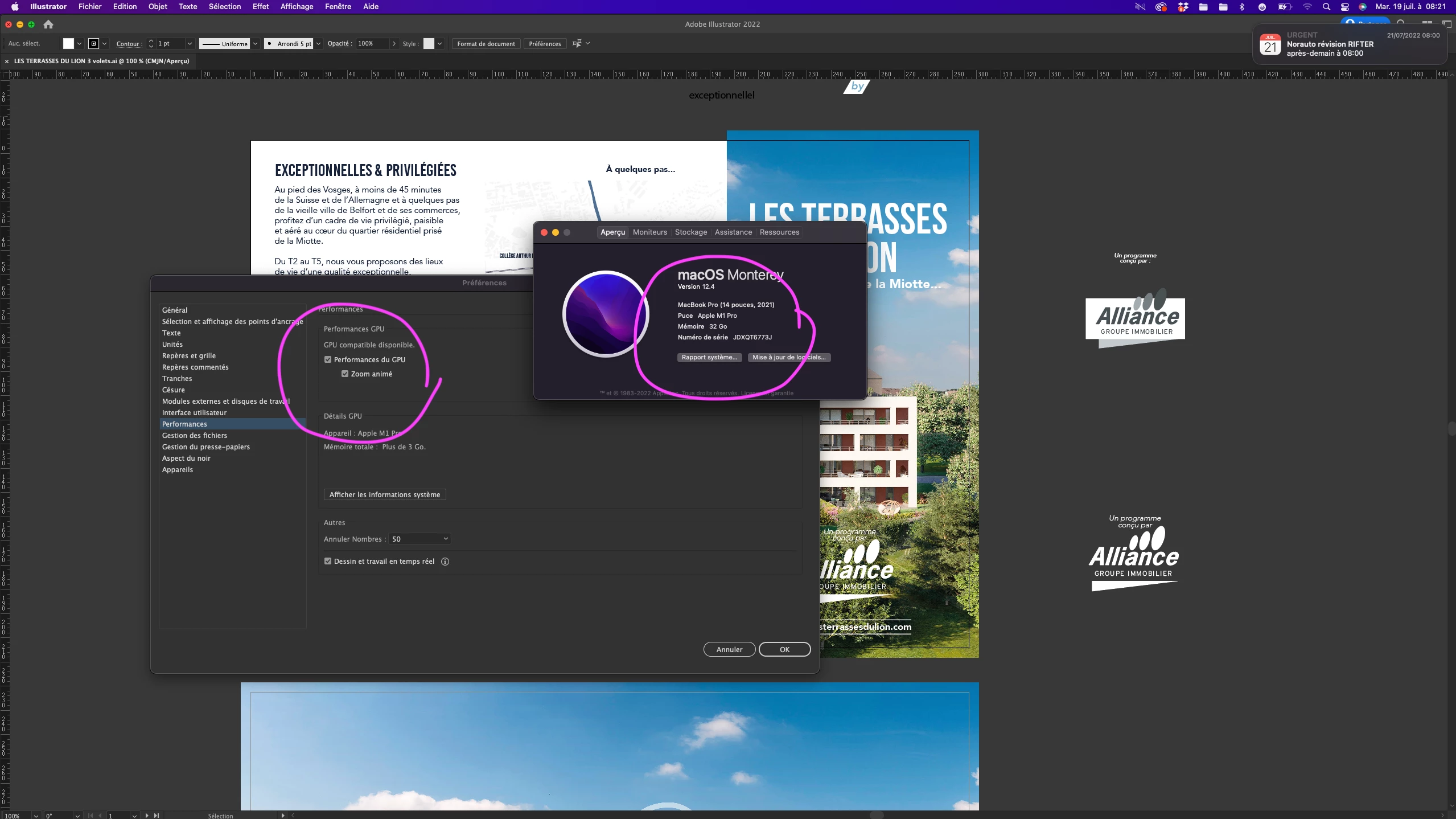Click the stroke color box icon

94,43
